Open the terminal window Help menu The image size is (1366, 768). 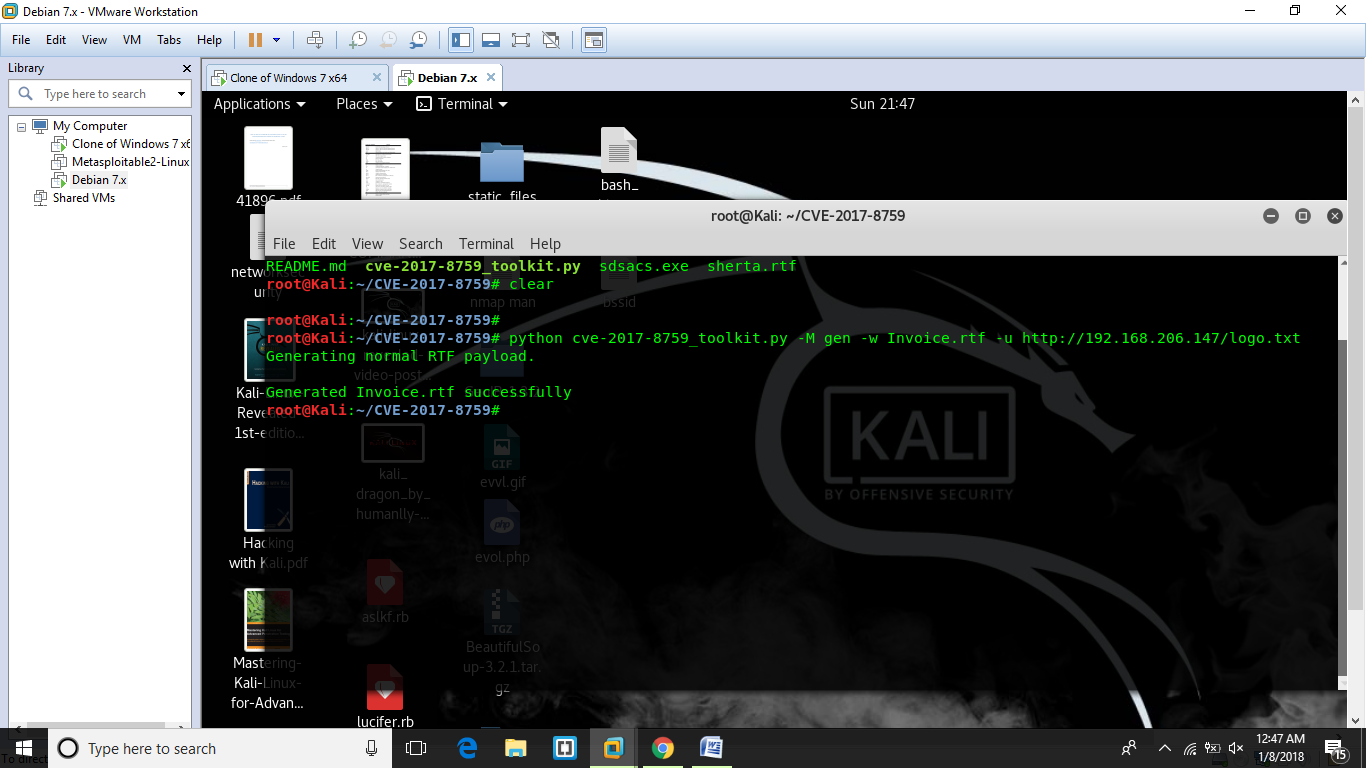coord(545,244)
